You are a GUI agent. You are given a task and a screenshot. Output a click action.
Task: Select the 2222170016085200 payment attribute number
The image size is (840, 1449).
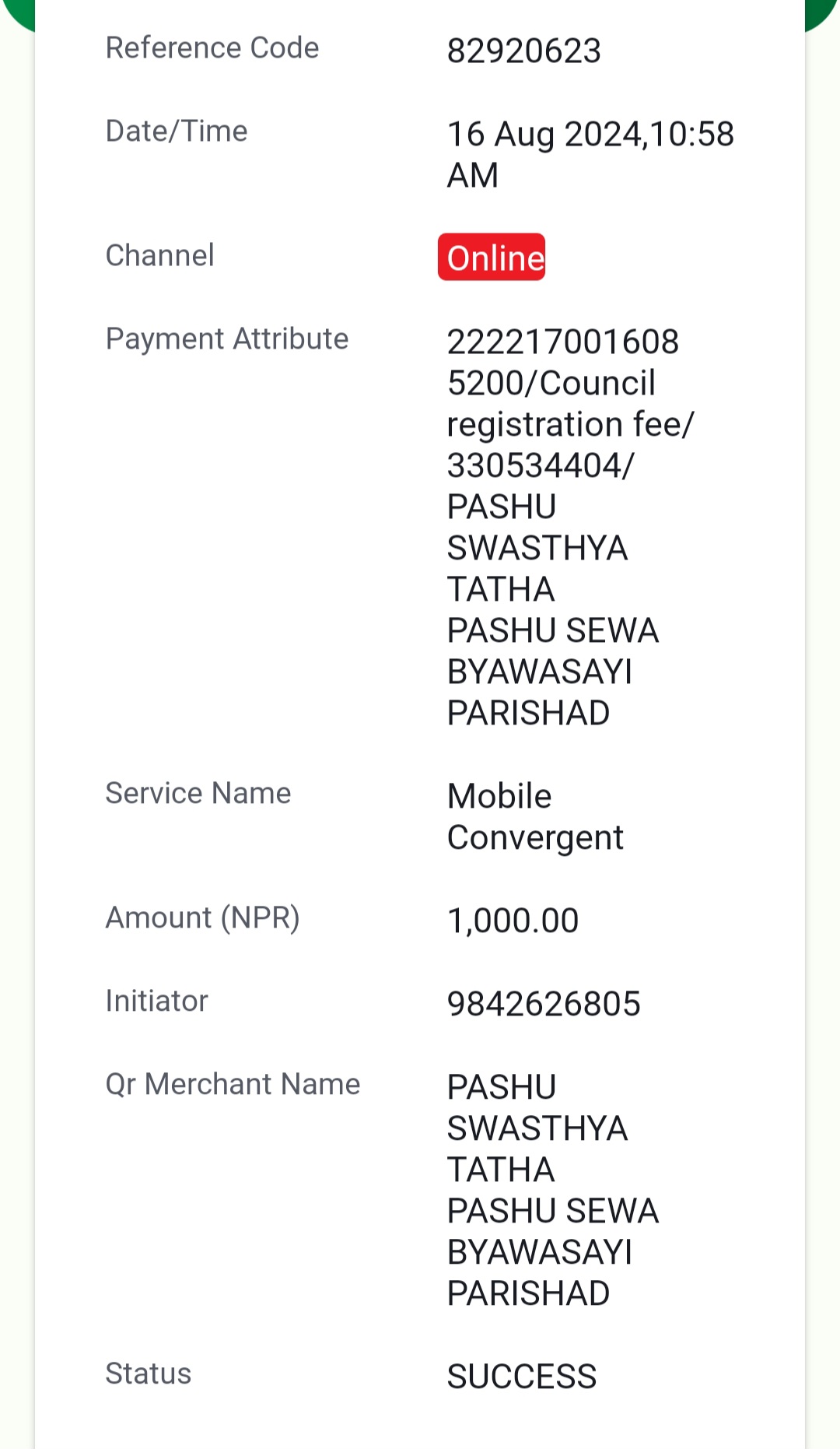(563, 363)
